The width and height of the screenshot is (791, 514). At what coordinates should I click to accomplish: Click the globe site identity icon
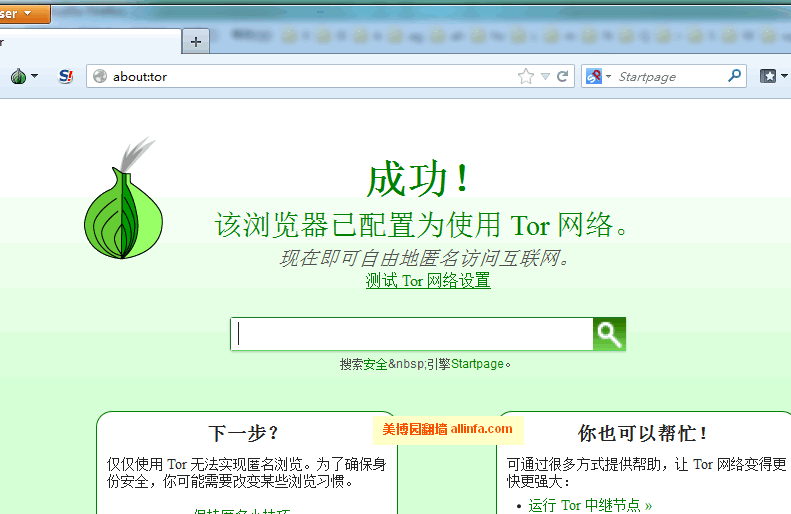click(100, 76)
